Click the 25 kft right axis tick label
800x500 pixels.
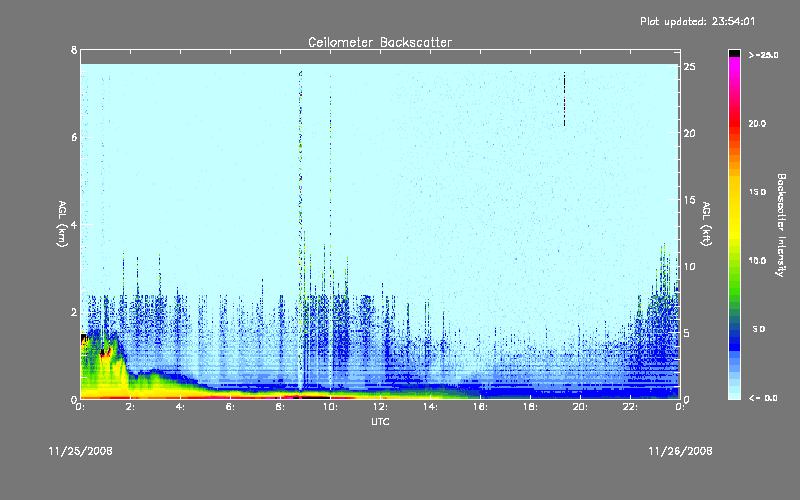[690, 67]
